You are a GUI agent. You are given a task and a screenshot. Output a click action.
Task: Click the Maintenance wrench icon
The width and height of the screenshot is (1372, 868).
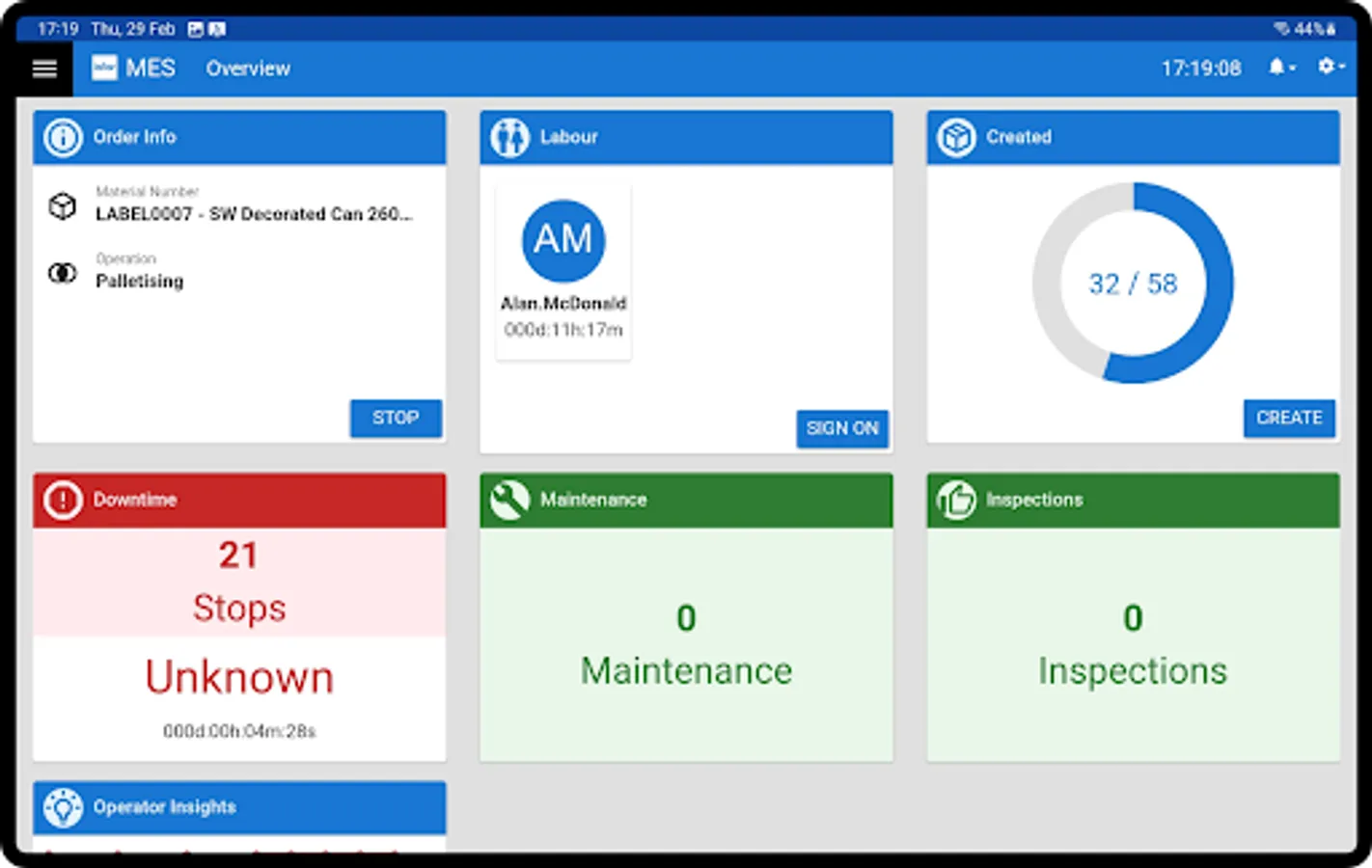click(x=509, y=500)
